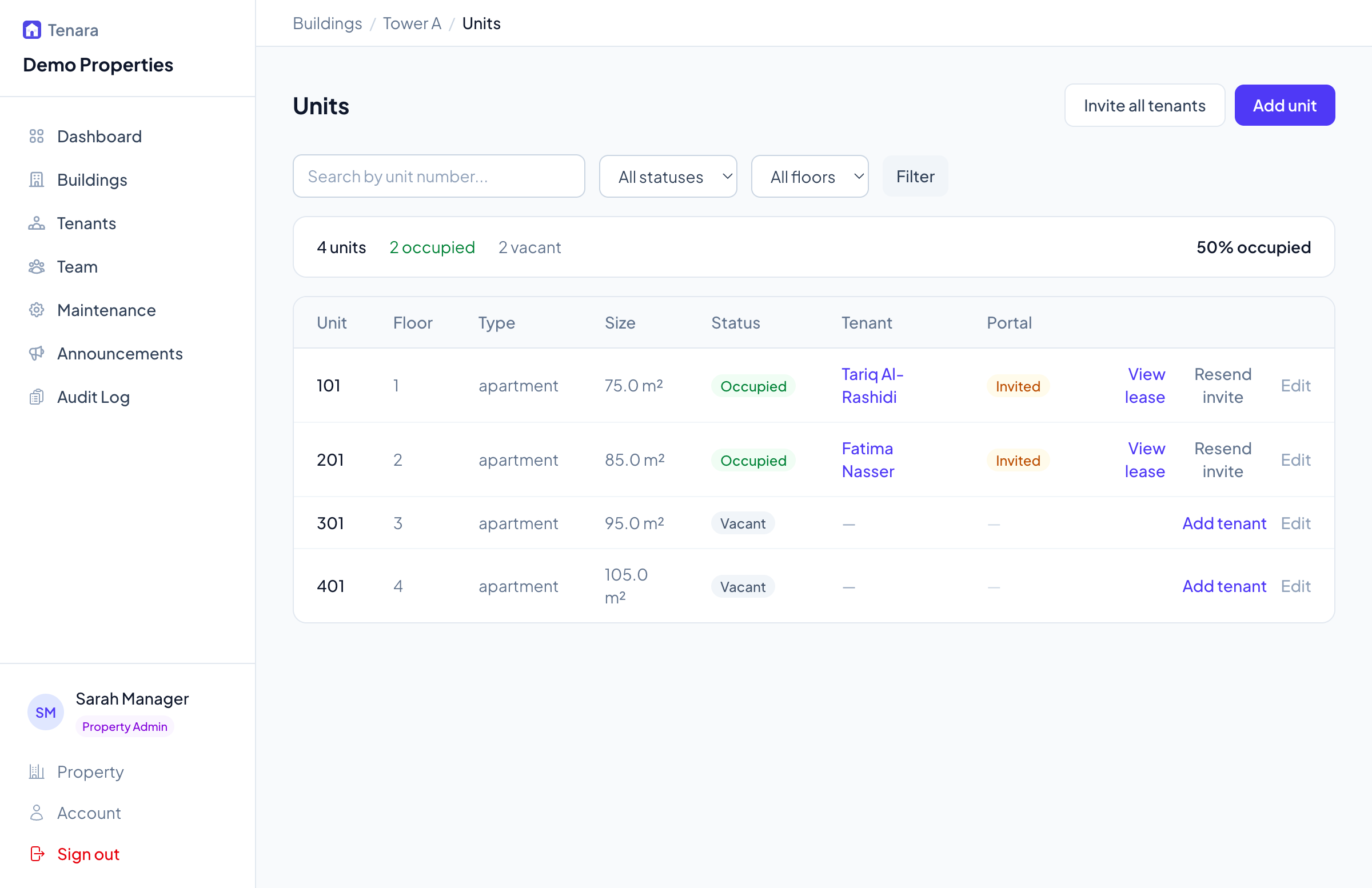Viewport: 1372px width, 888px height.
Task: Click Add tenant for unit 301
Action: (x=1224, y=523)
